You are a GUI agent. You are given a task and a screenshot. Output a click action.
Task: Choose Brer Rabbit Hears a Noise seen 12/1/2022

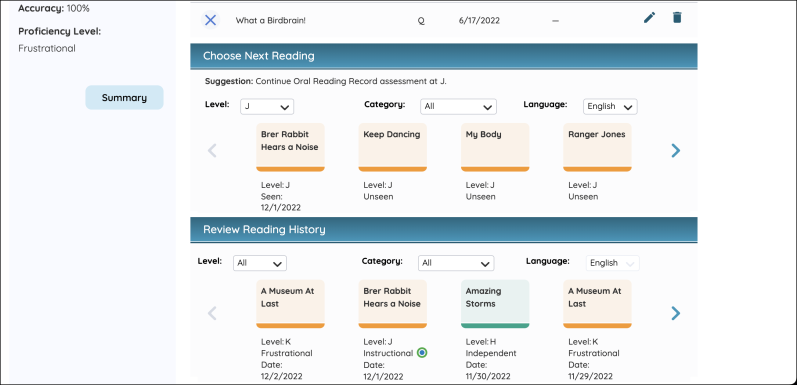290,147
